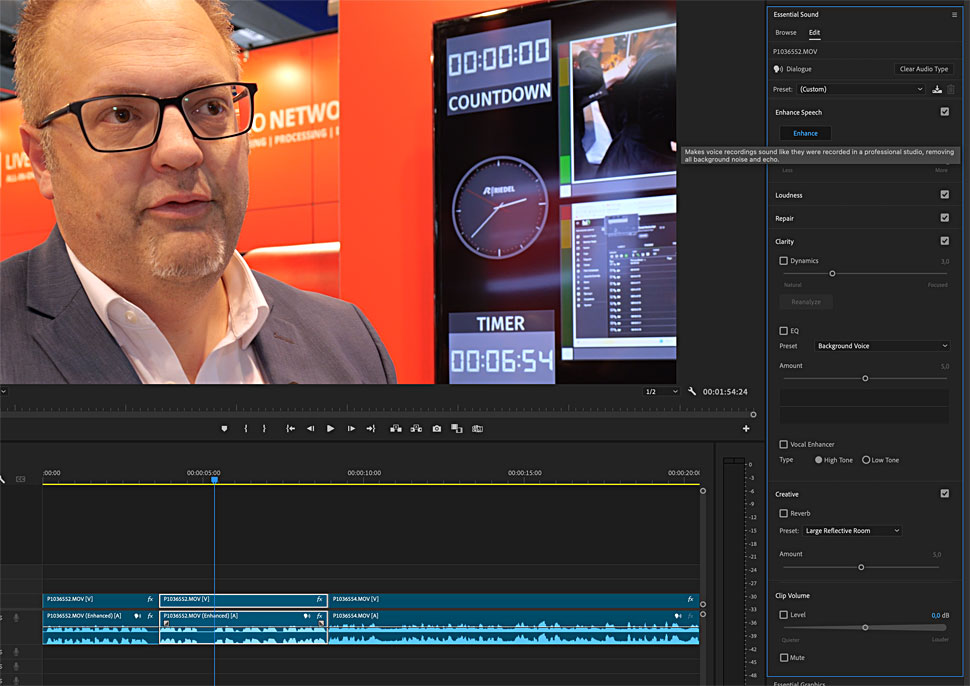Screen dimensions: 970x686
Task: Click the Go to In point icon
Action: [290, 428]
